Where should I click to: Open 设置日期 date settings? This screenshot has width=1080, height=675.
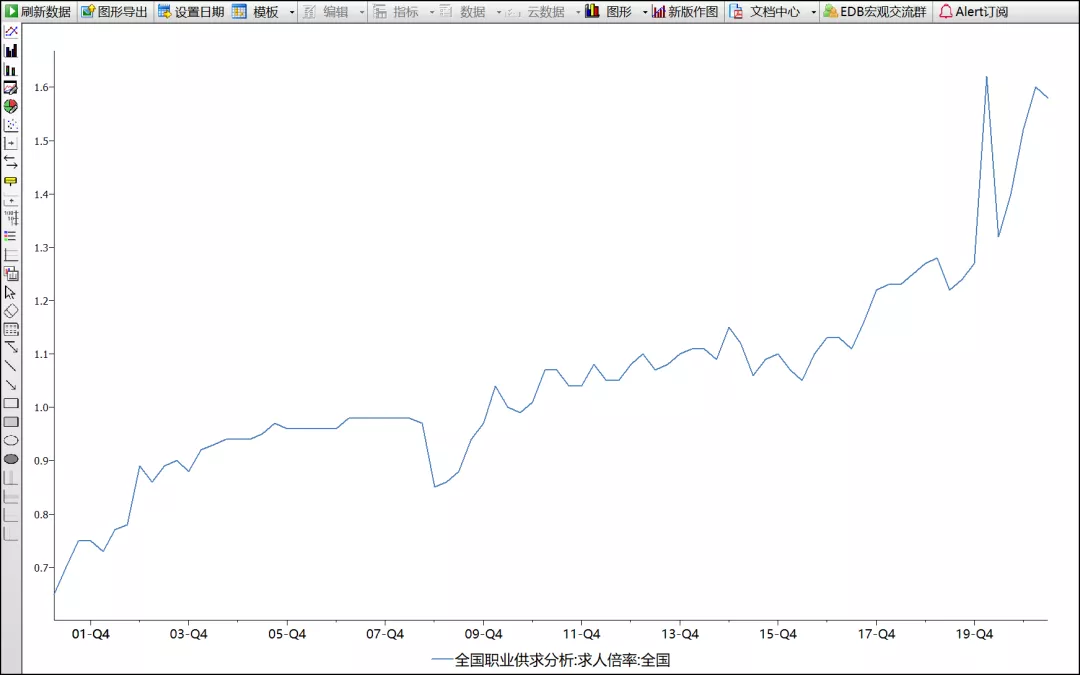191,12
